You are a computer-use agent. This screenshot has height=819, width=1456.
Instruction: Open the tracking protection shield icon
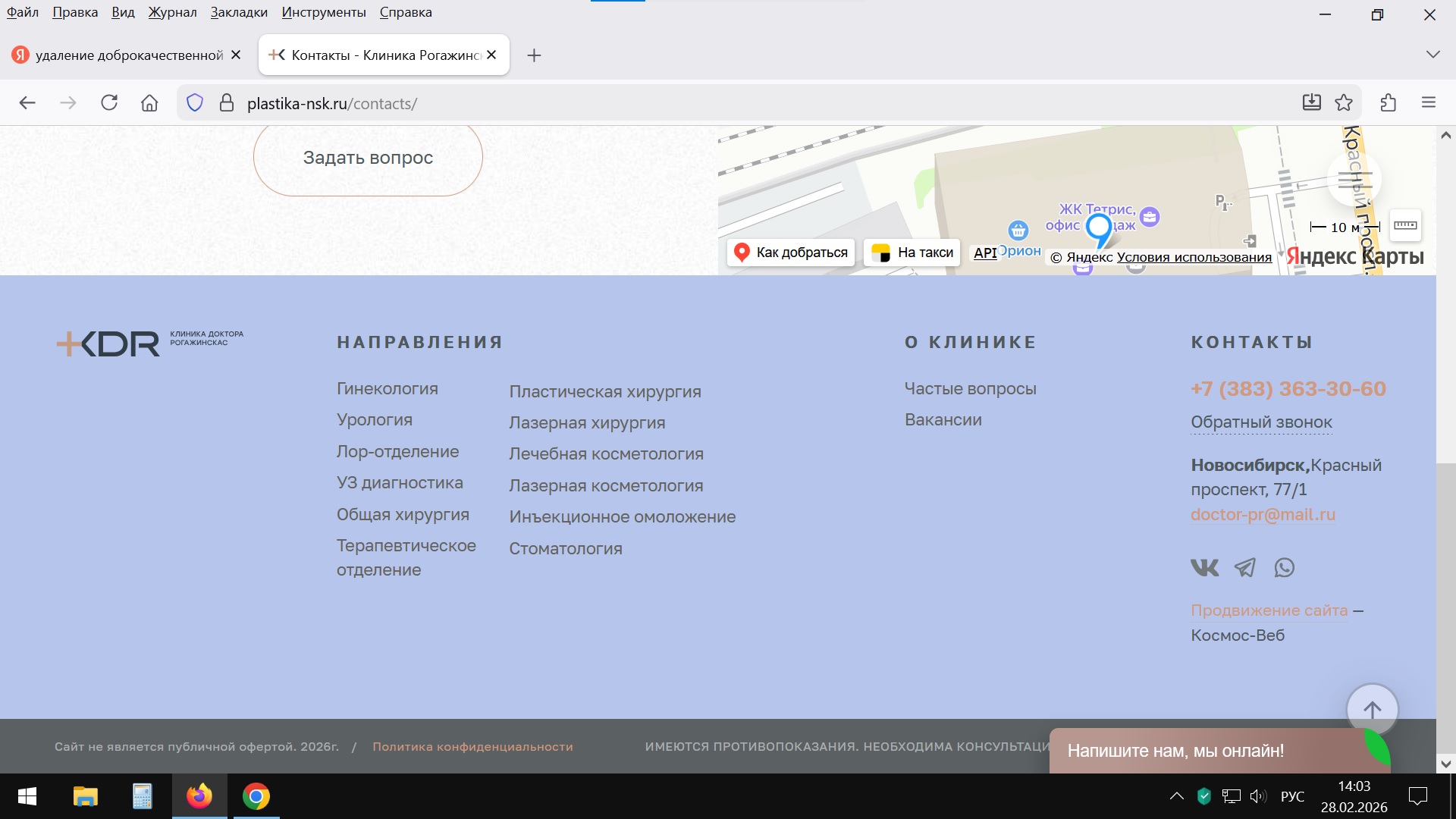coord(195,103)
